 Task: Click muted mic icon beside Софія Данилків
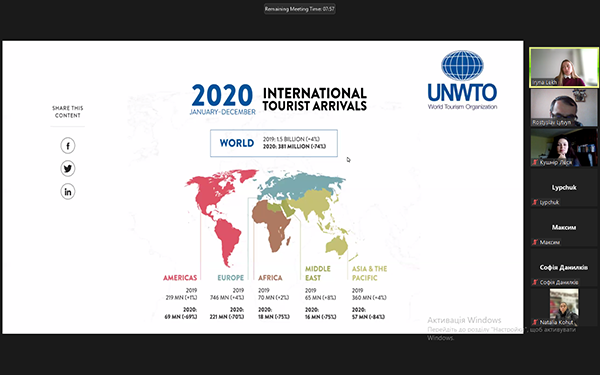coord(535,282)
